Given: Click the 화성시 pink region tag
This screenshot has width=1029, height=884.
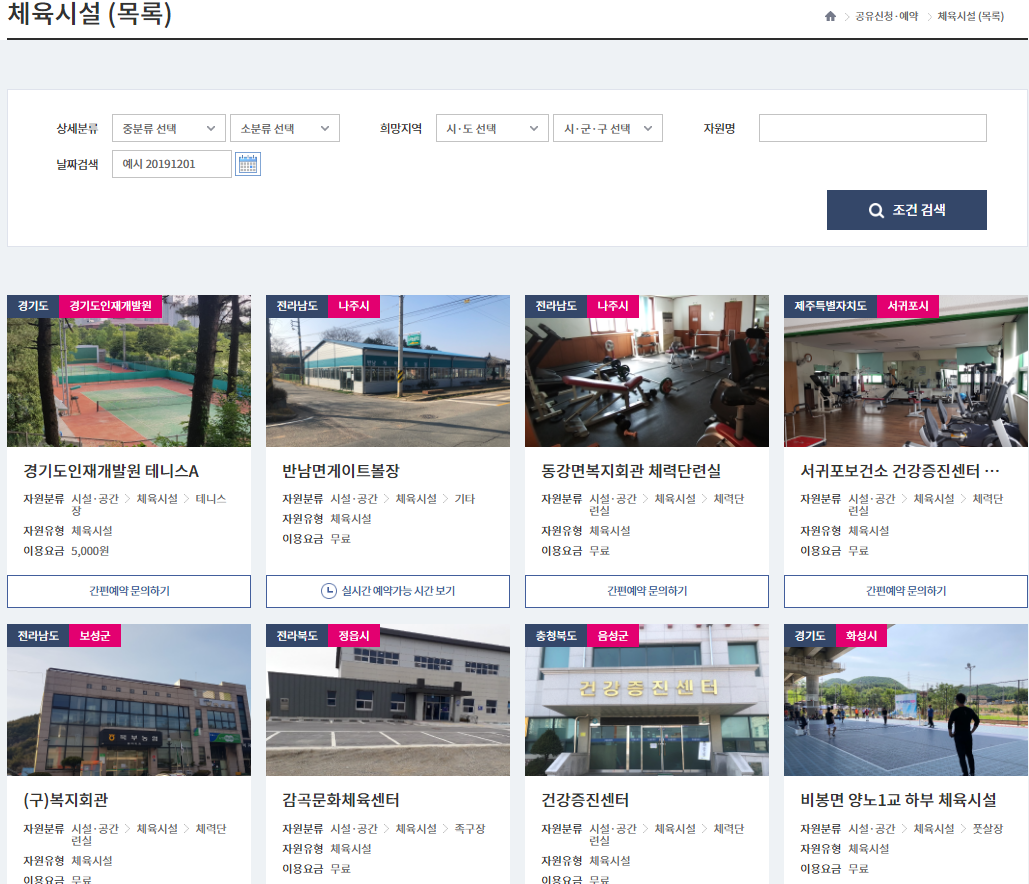Looking at the screenshot, I should [861, 635].
